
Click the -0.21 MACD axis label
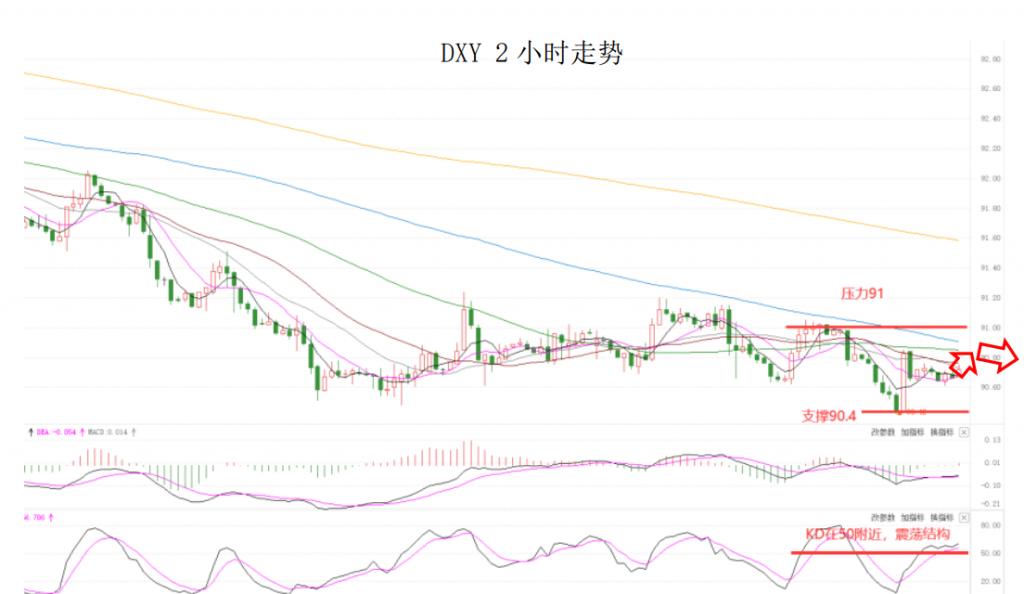tap(991, 504)
